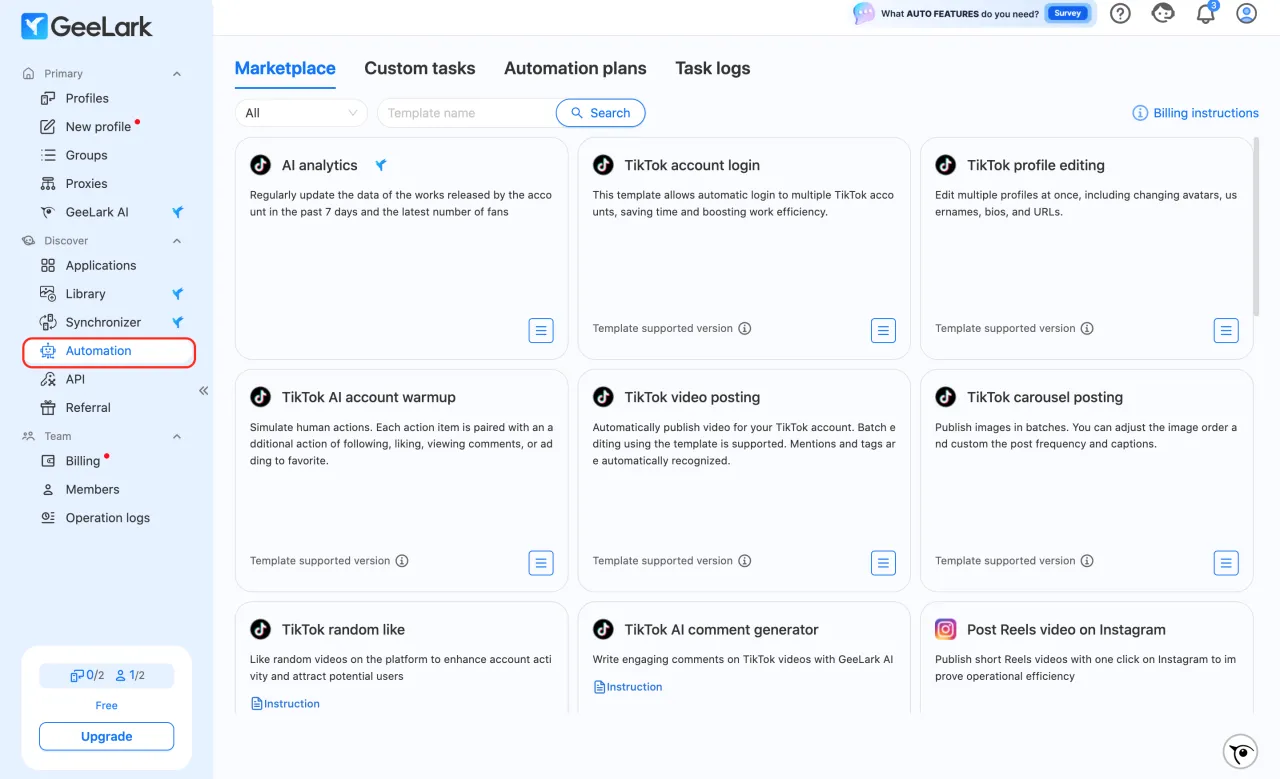Click Post Reels video on Instagram title
Image resolution: width=1280 pixels, height=779 pixels.
(1066, 630)
